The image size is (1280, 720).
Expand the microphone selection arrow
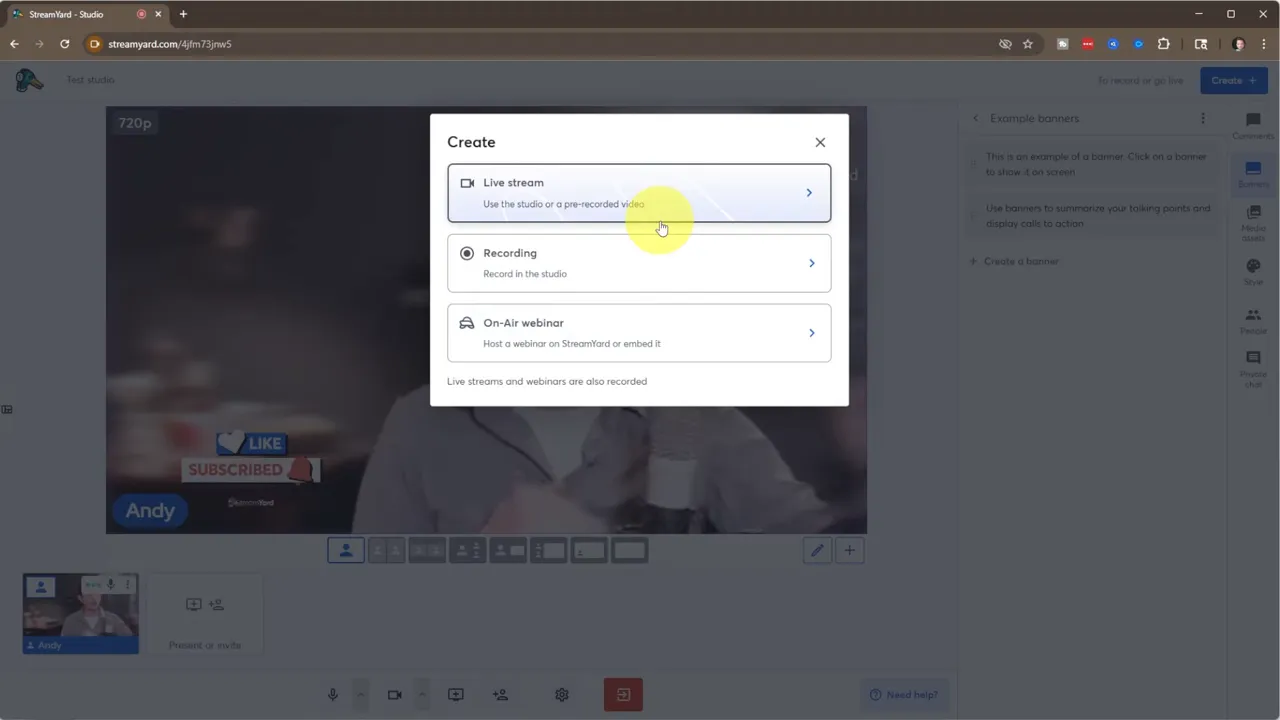pyautogui.click(x=360, y=694)
